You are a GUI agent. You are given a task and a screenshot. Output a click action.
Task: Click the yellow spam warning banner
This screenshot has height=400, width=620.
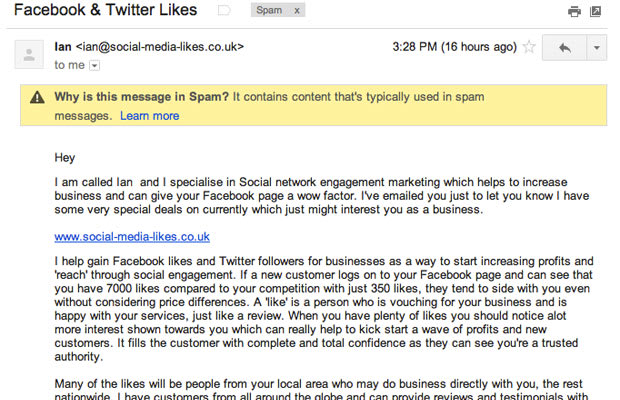coord(314,105)
